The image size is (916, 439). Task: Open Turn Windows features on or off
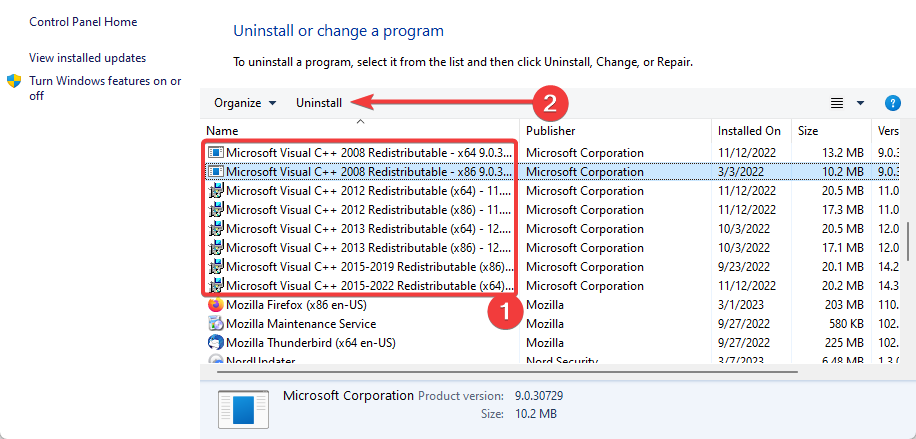click(105, 88)
